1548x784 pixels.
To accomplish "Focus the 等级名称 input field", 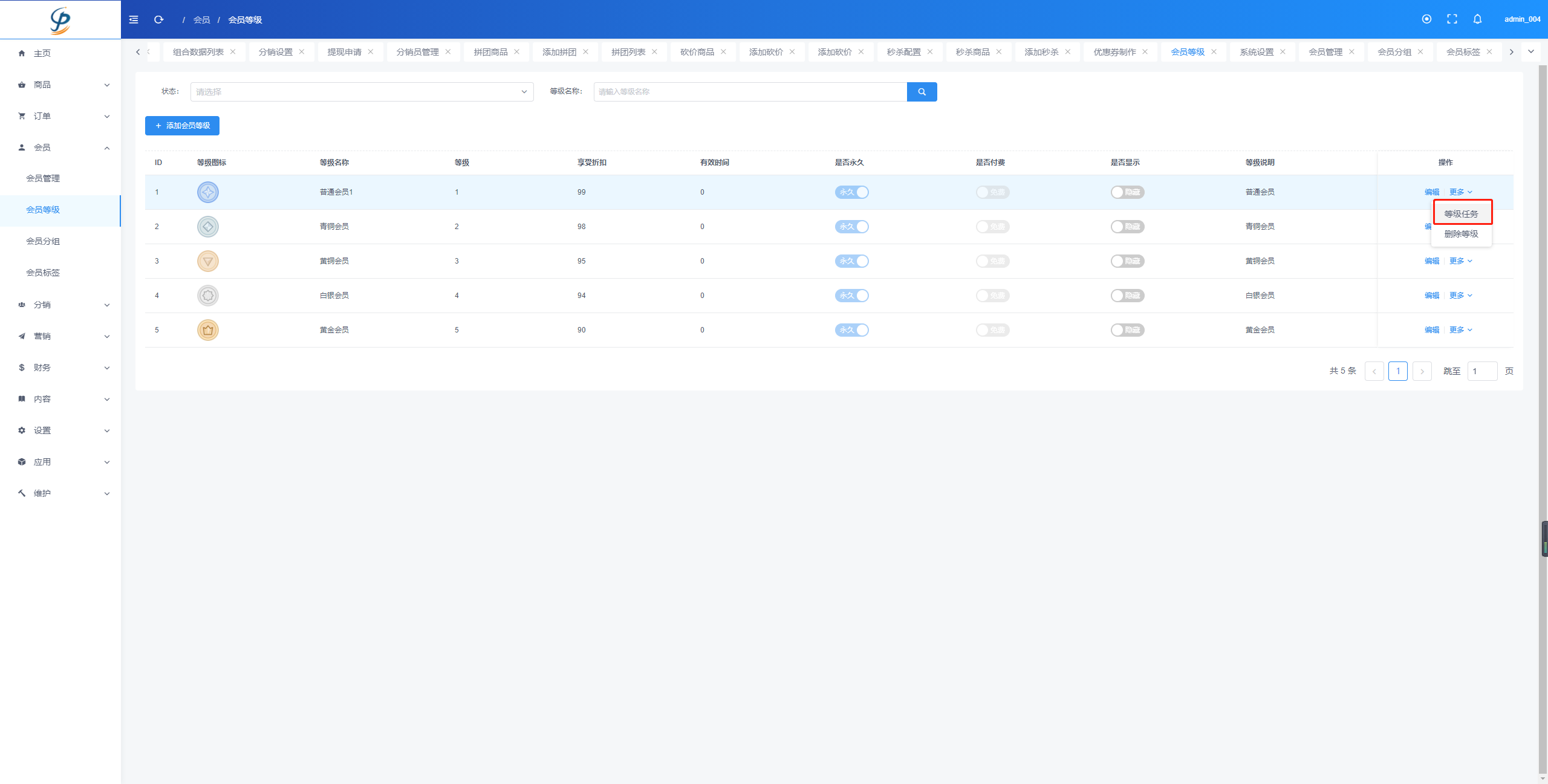I will 750,92.
